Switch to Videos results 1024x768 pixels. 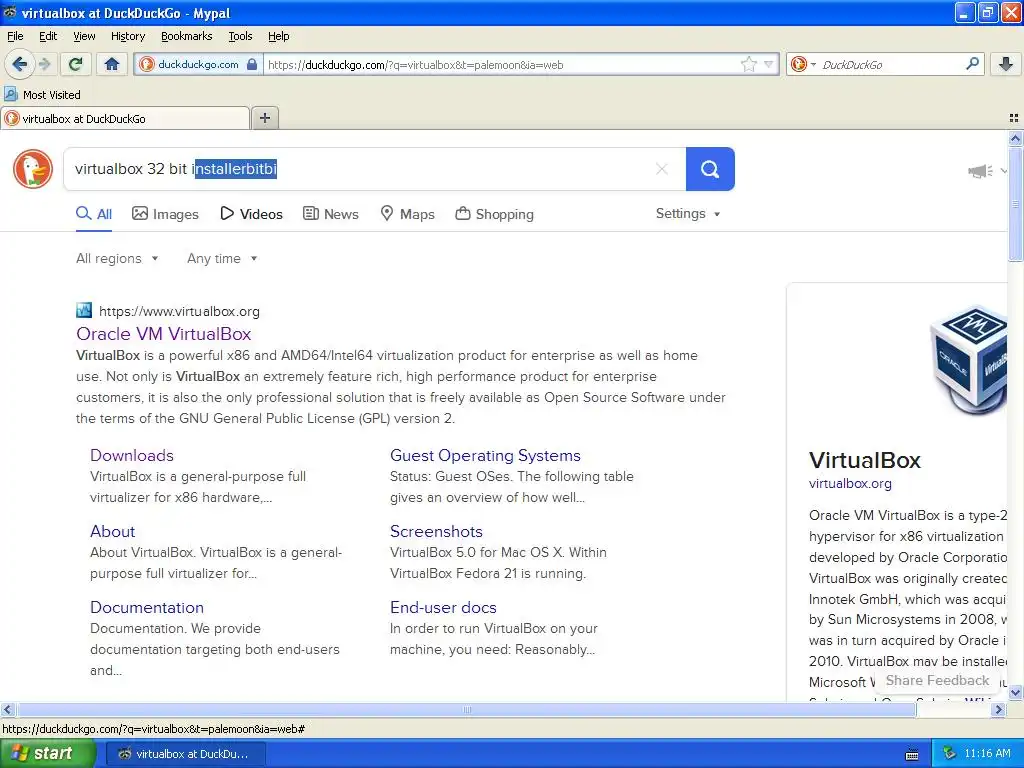point(251,214)
